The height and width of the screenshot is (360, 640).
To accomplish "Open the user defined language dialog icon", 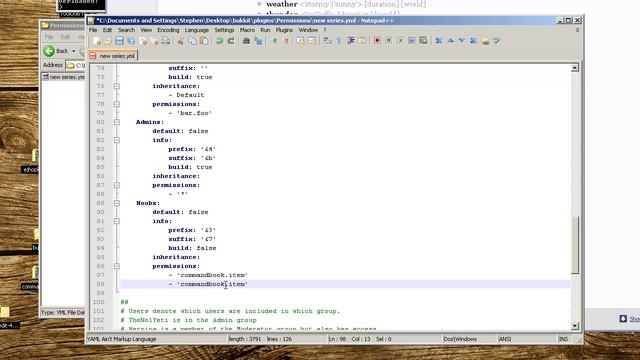I will click(362, 41).
